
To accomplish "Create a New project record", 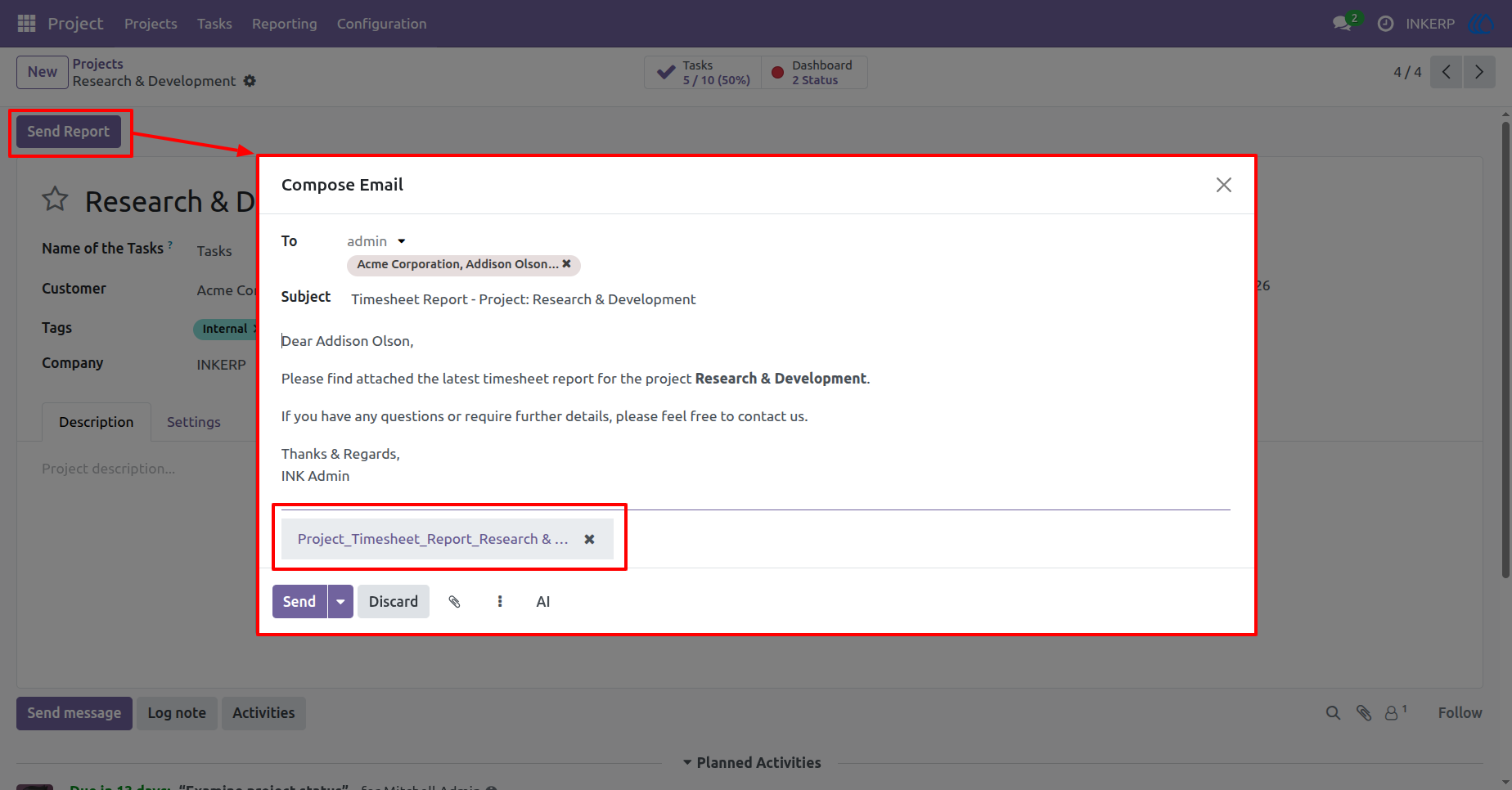I will click(x=43, y=72).
